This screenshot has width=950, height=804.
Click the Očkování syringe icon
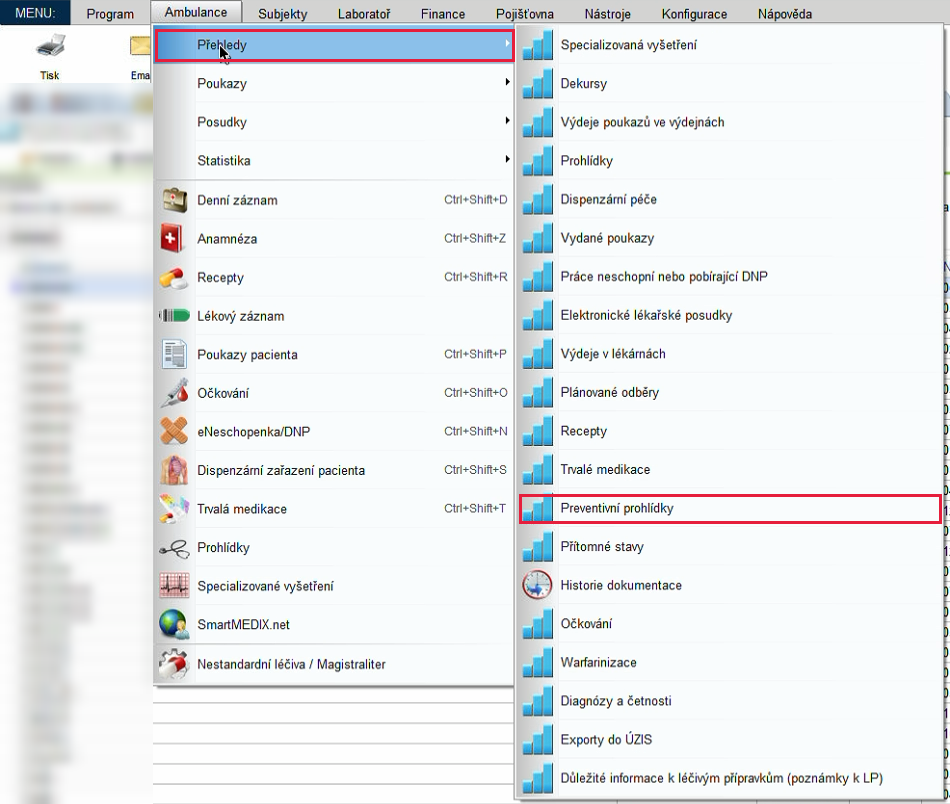point(174,393)
